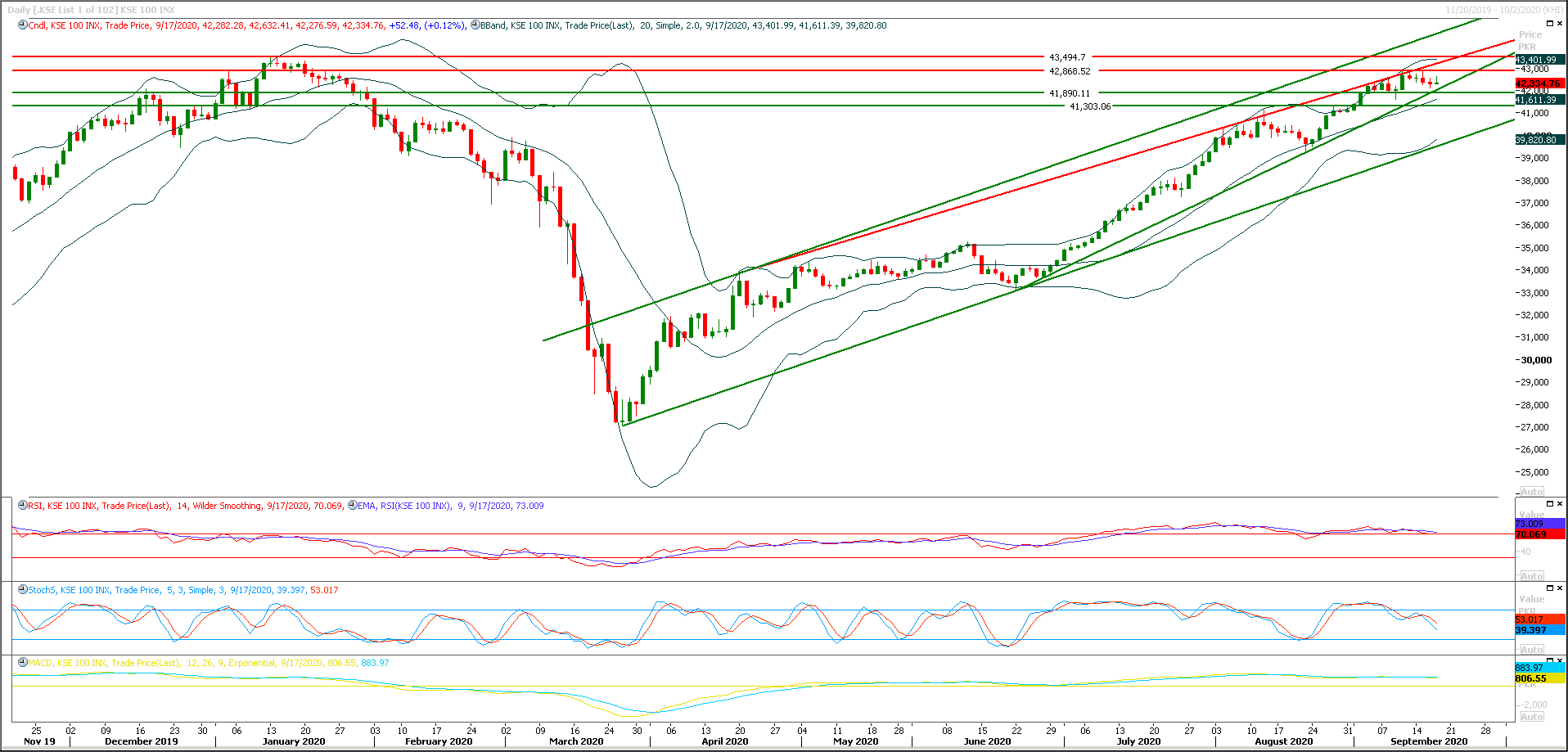
Task: Click the Value axis title in RSI panel
Action: pos(1532,515)
